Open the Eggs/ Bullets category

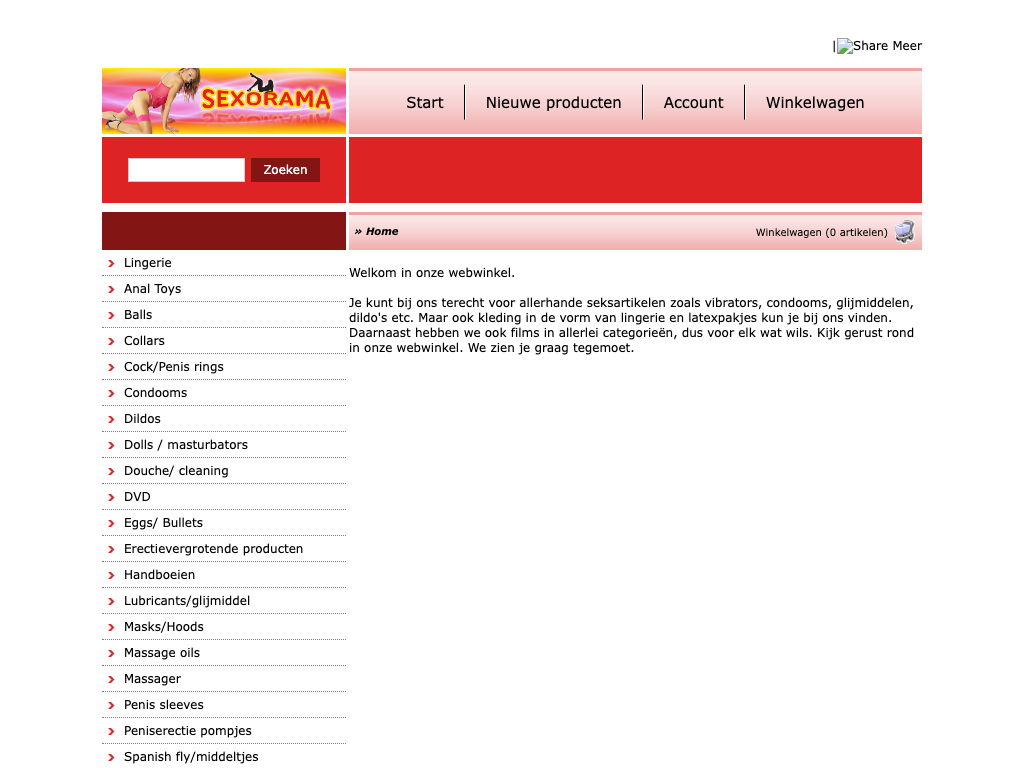(x=163, y=522)
